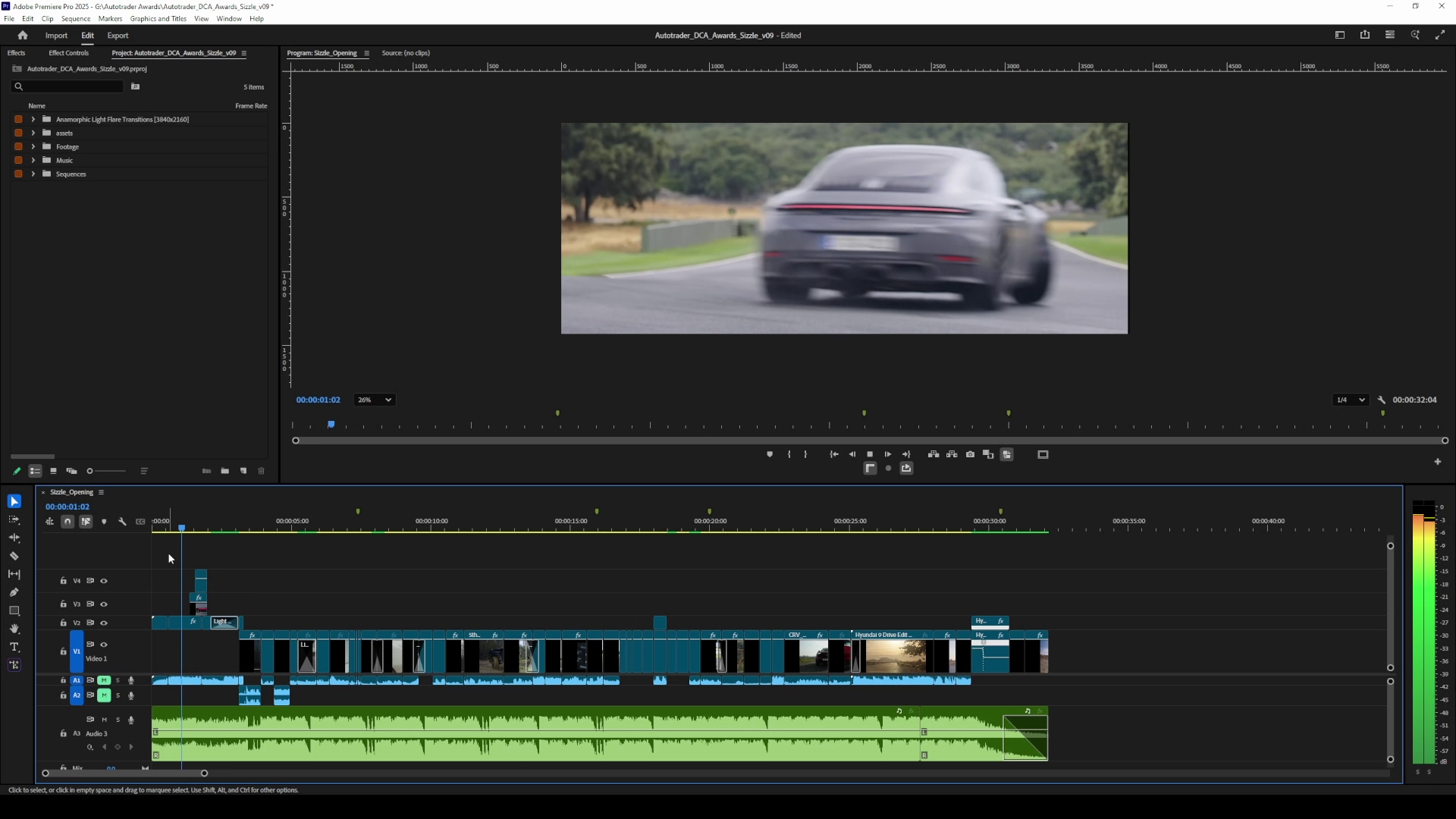Solo the A1 audio track
The image size is (1456, 819).
[118, 680]
